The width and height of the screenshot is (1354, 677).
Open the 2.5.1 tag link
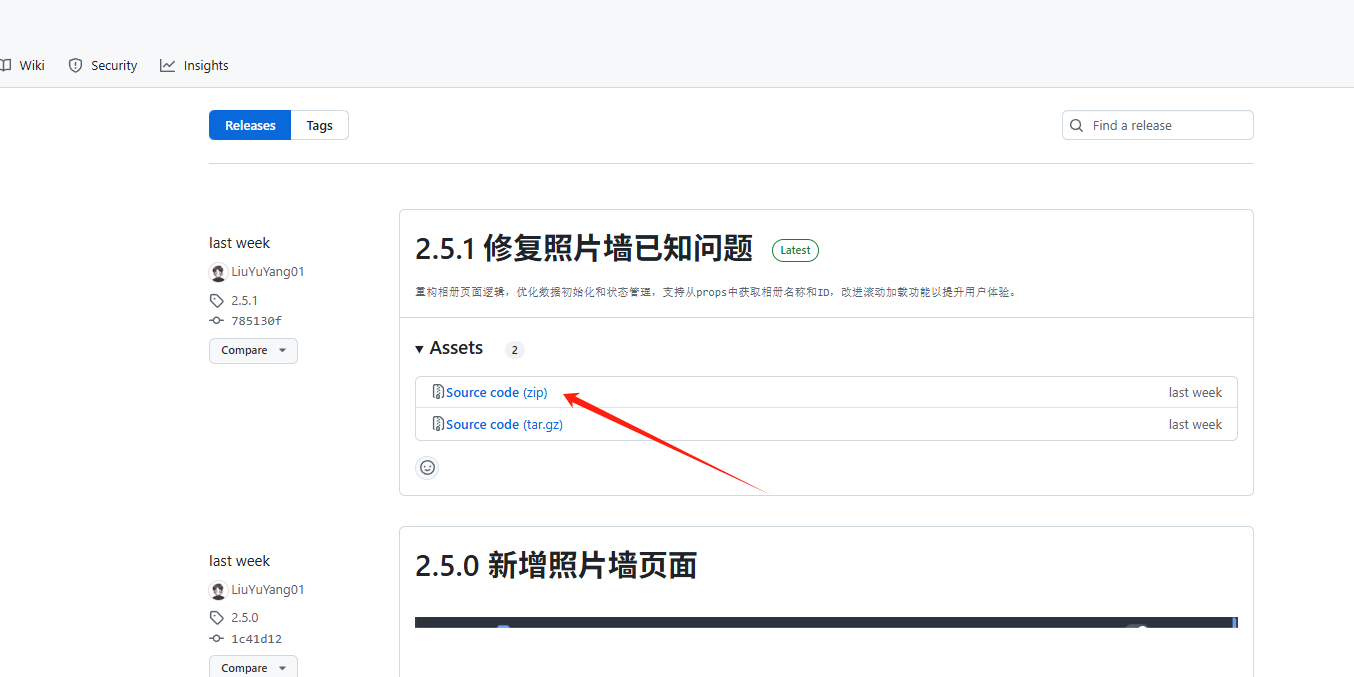pyautogui.click(x=244, y=300)
